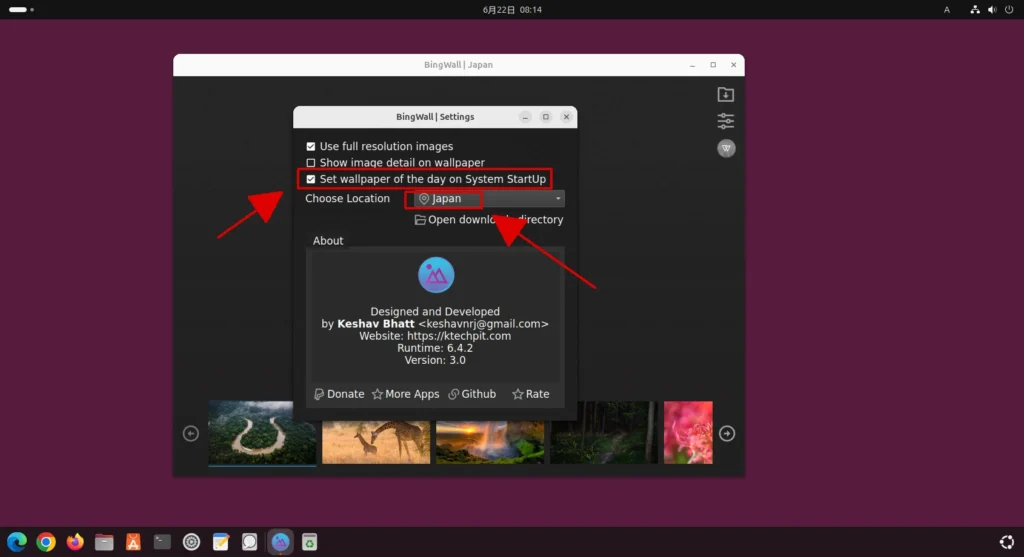Click the Activities workspace indicator
The height and width of the screenshot is (557, 1024).
pyautogui.click(x=21, y=10)
